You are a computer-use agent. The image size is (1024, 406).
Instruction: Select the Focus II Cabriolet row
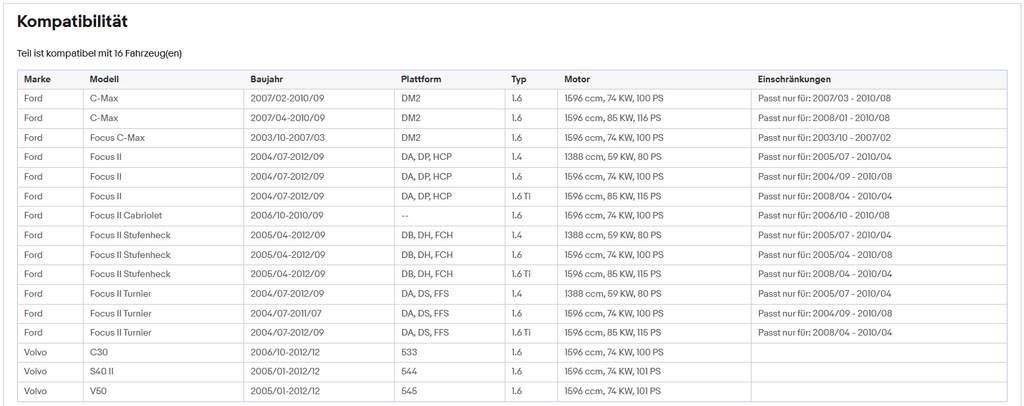pos(512,215)
